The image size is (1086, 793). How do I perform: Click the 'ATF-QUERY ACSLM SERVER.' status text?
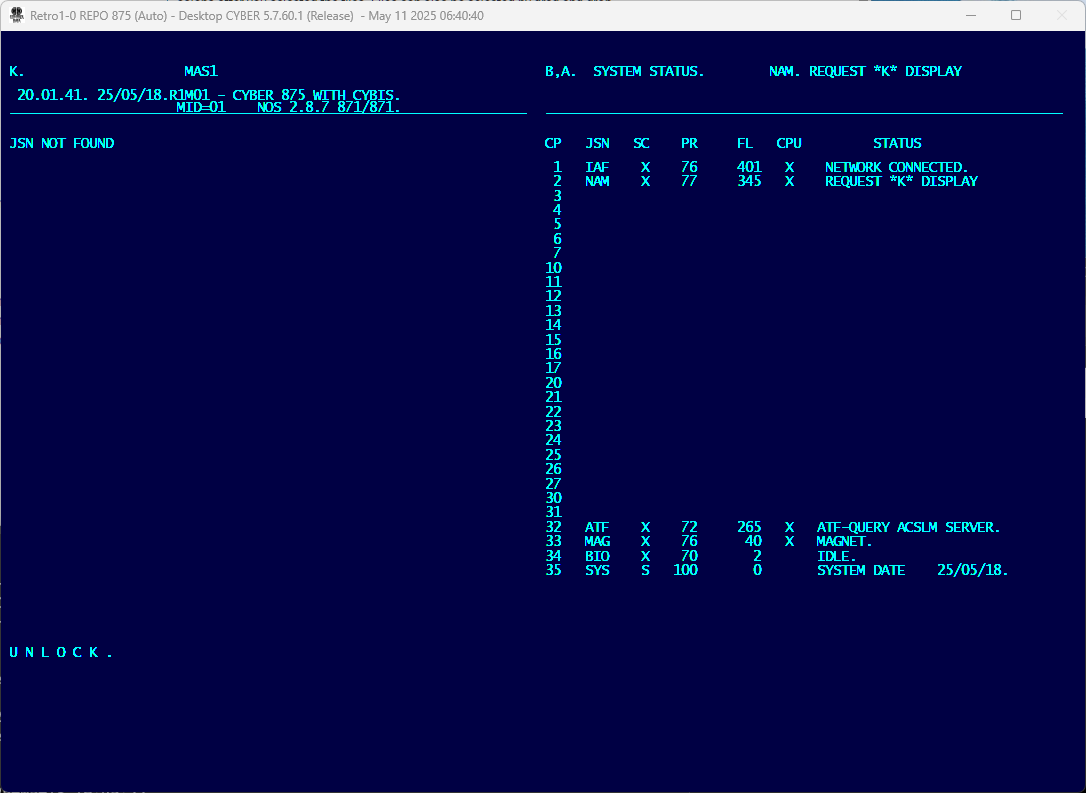click(908, 527)
